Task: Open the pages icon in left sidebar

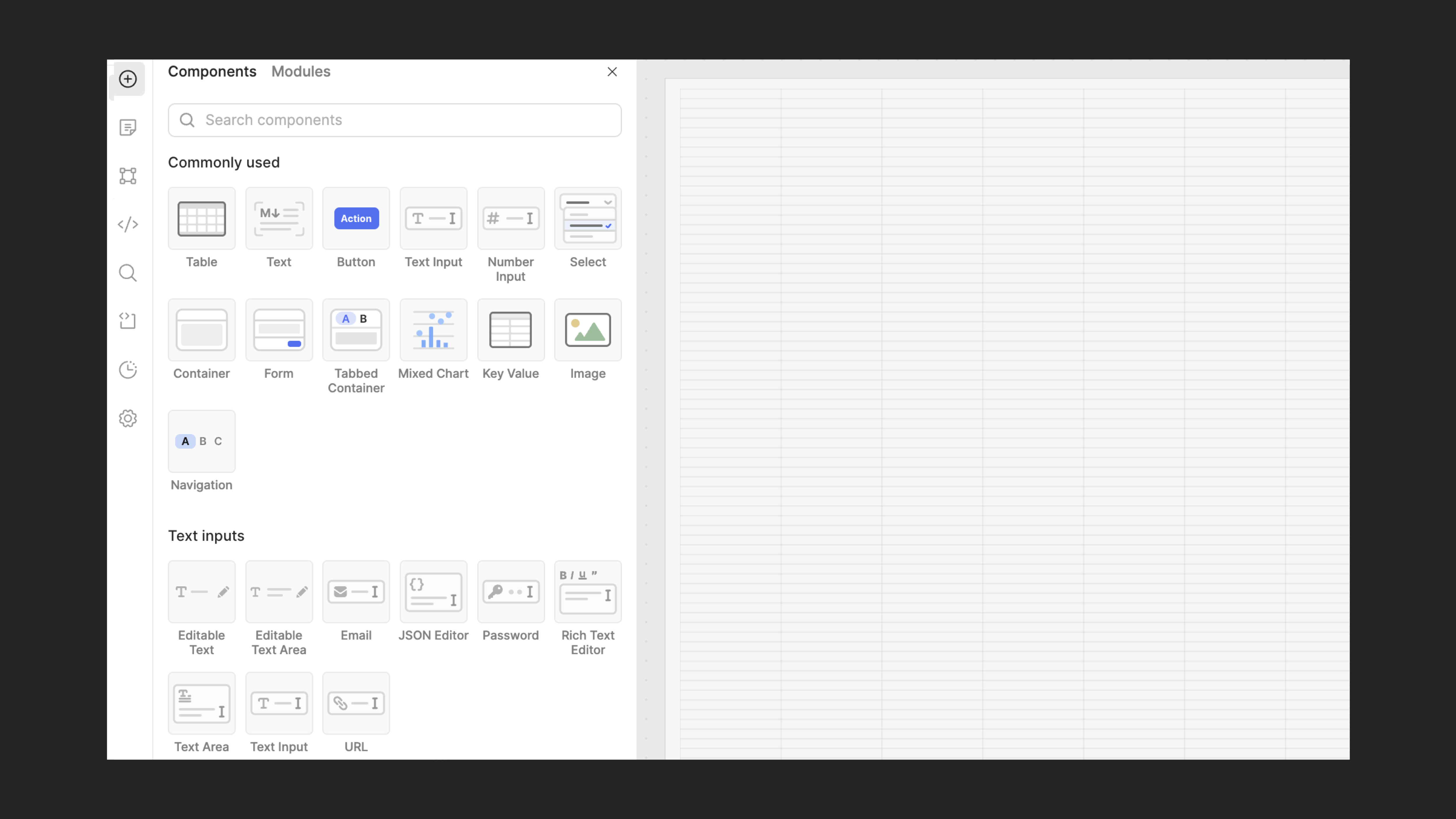Action: pos(128,127)
